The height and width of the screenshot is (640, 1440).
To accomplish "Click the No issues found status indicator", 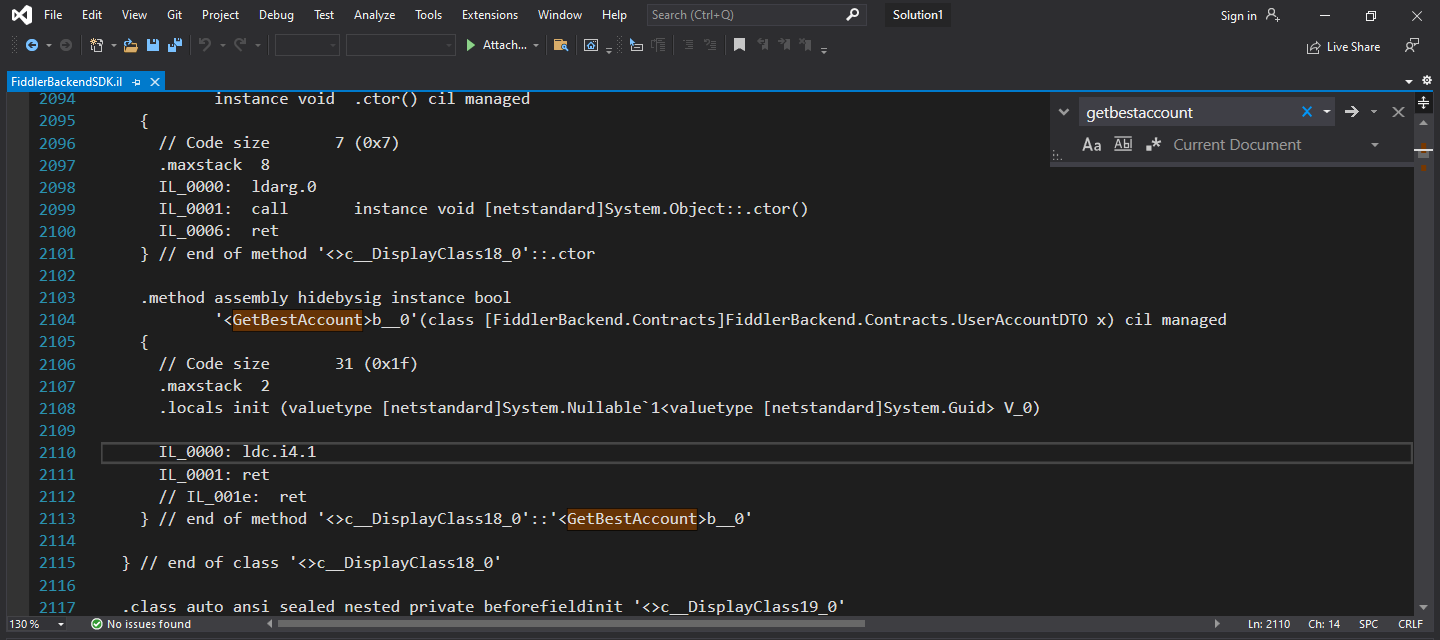I will tap(141, 624).
